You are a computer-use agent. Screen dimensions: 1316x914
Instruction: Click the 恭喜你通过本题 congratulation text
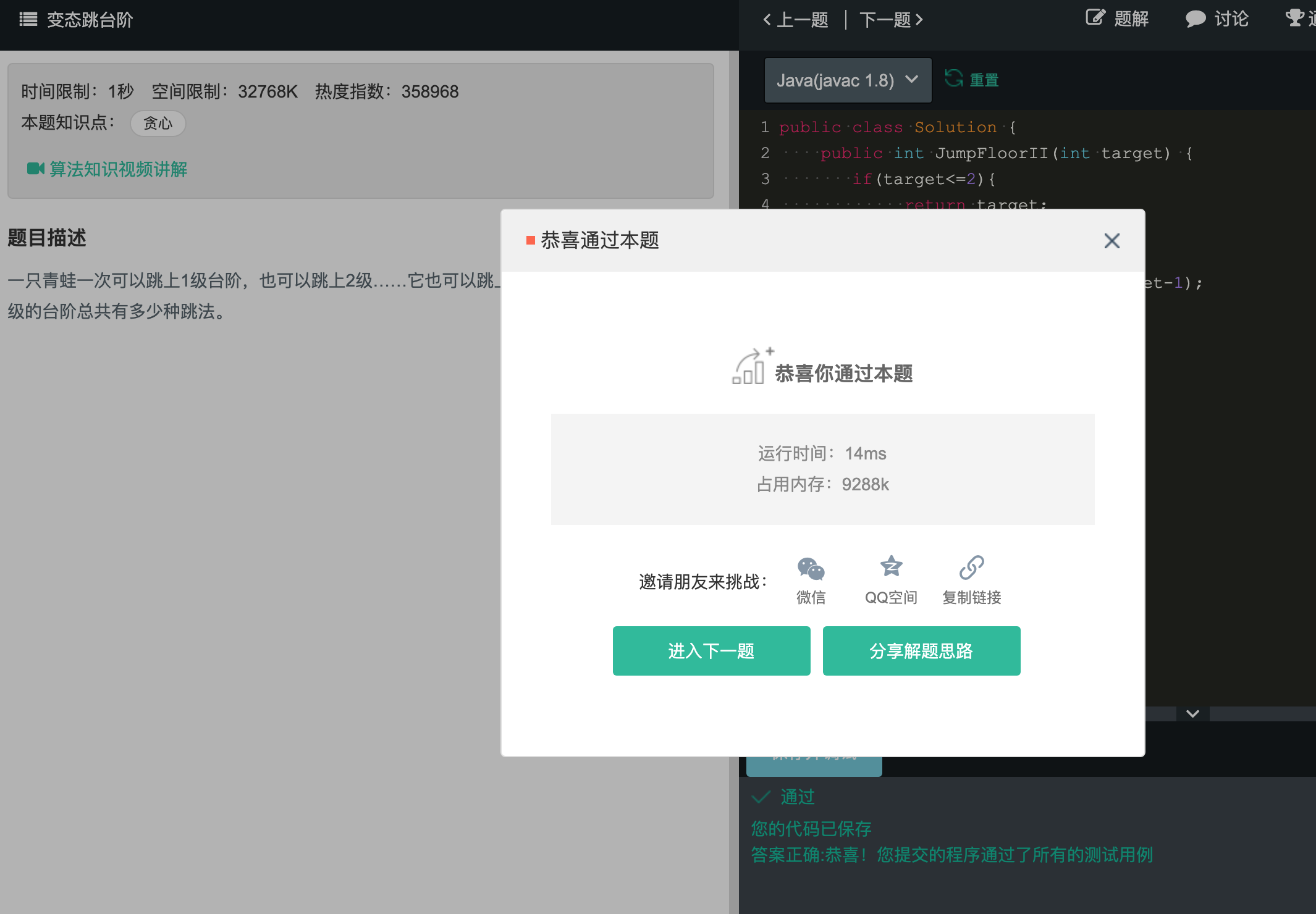(x=844, y=374)
